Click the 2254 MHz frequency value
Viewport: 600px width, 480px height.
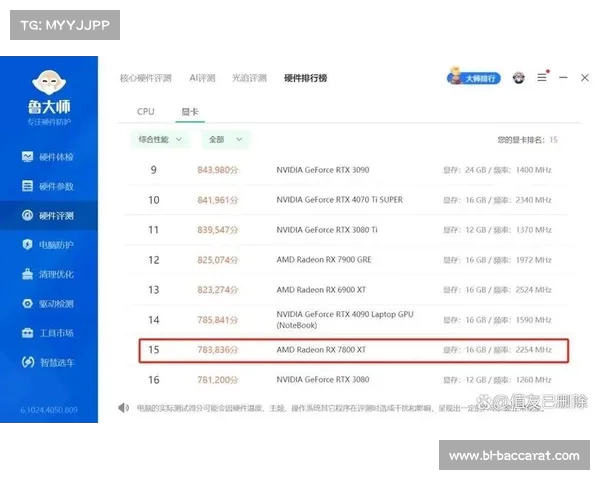[x=533, y=349]
